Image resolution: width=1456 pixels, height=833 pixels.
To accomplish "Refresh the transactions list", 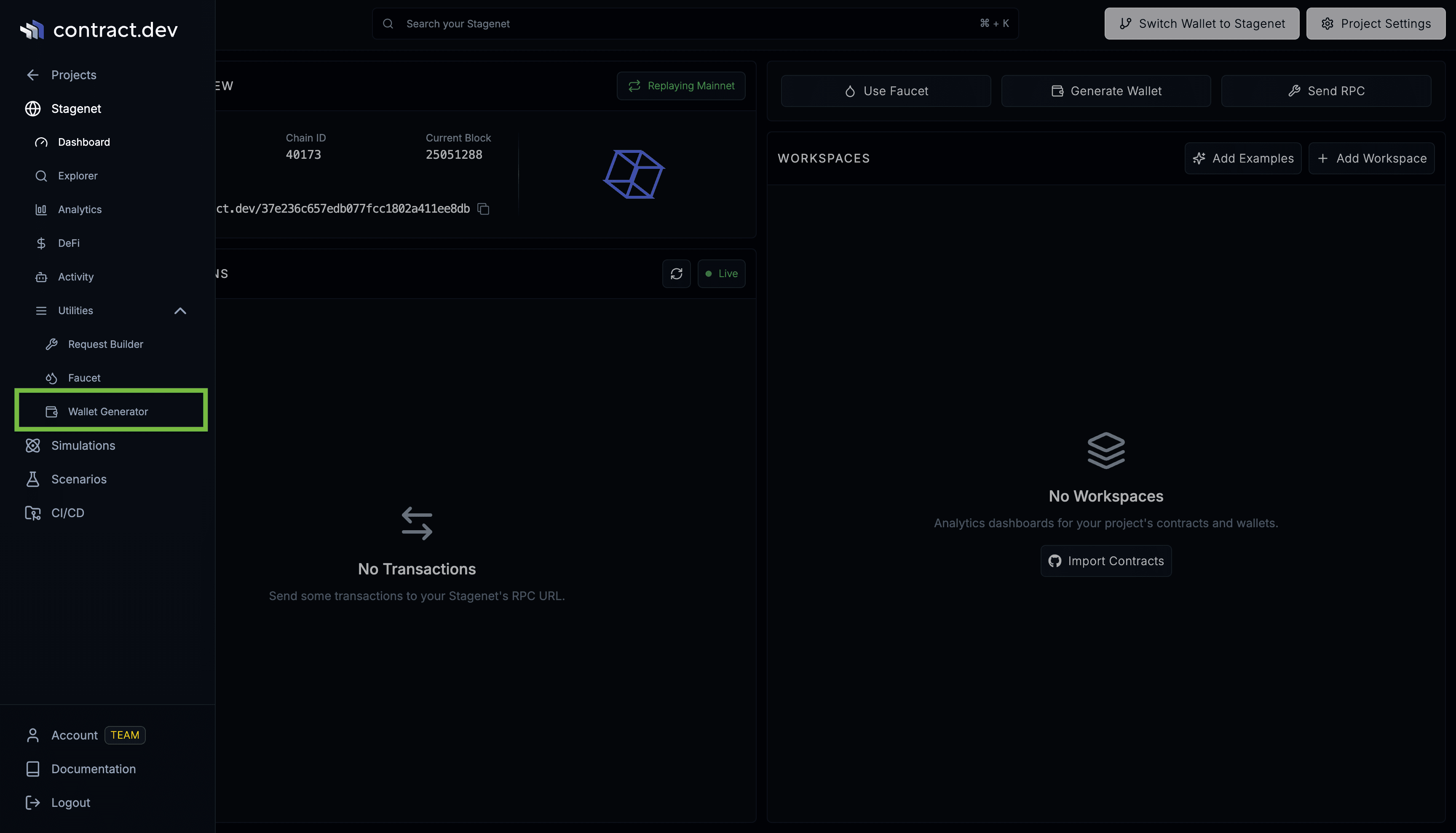I will coord(677,273).
